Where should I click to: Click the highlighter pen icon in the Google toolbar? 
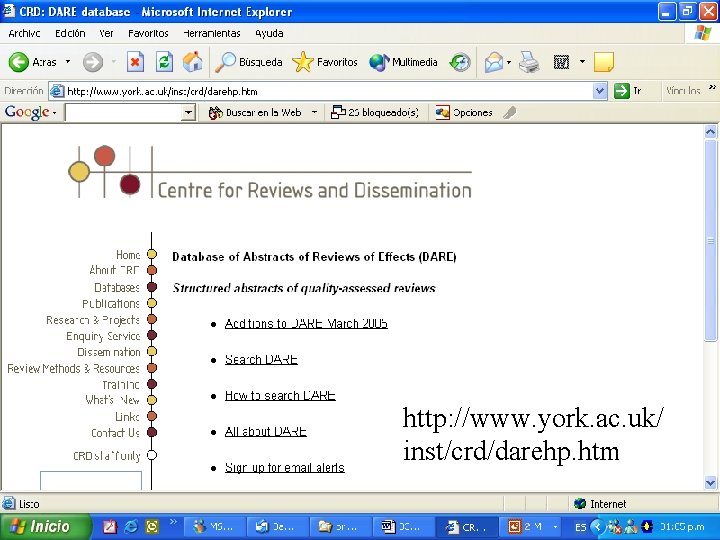point(509,112)
